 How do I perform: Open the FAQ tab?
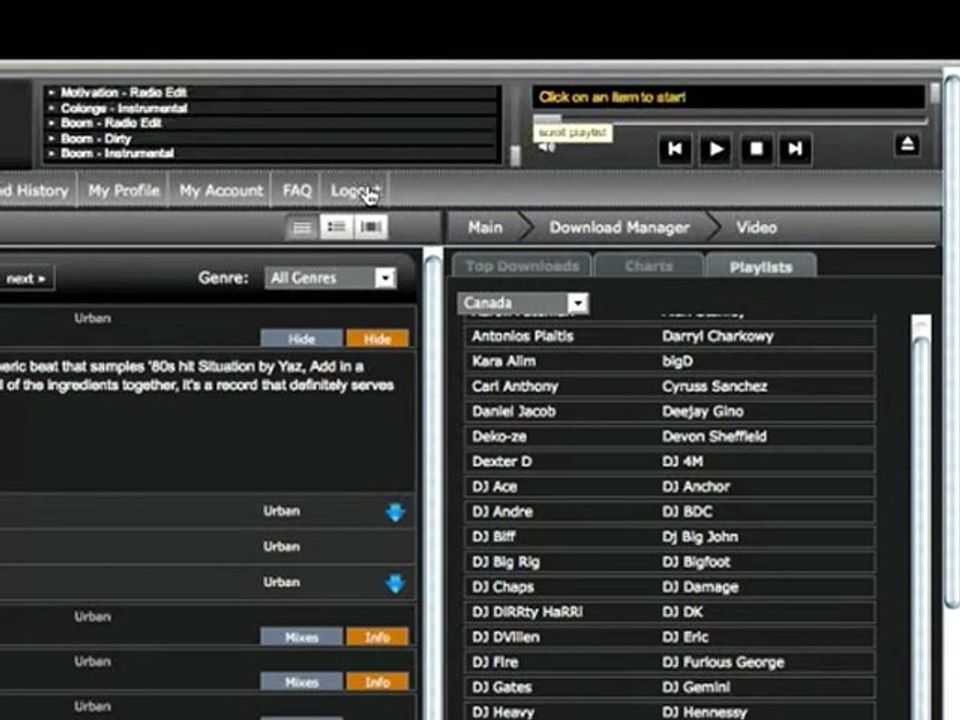tap(297, 190)
